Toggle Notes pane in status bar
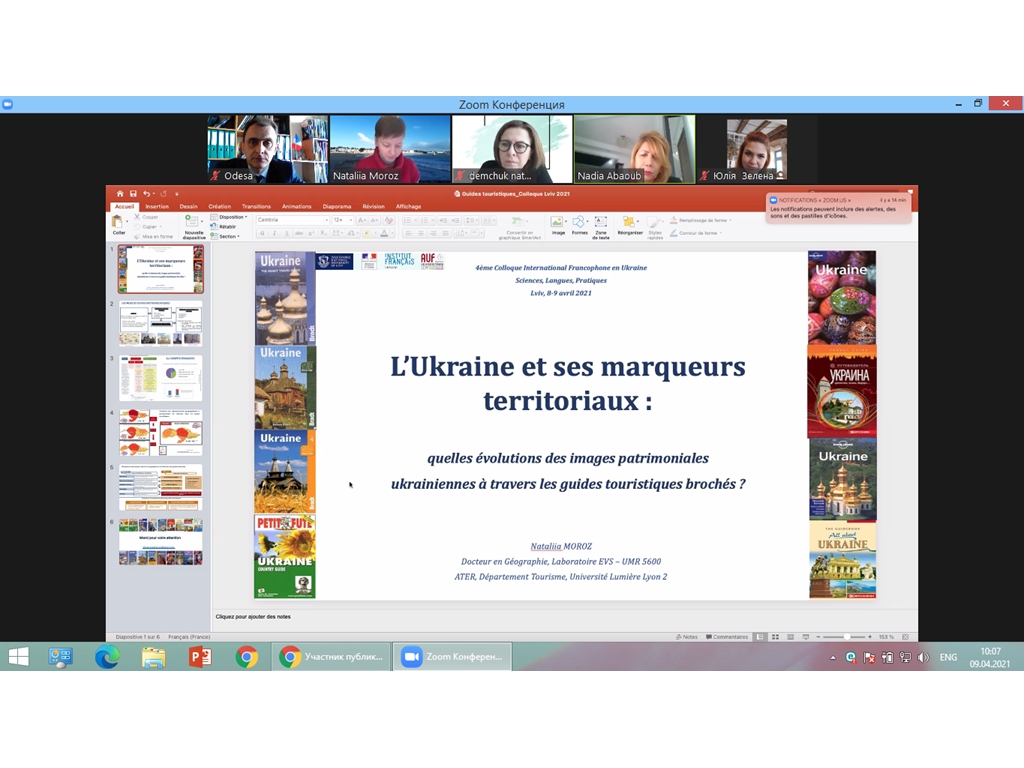This screenshot has width=1024, height=768. 686,637
